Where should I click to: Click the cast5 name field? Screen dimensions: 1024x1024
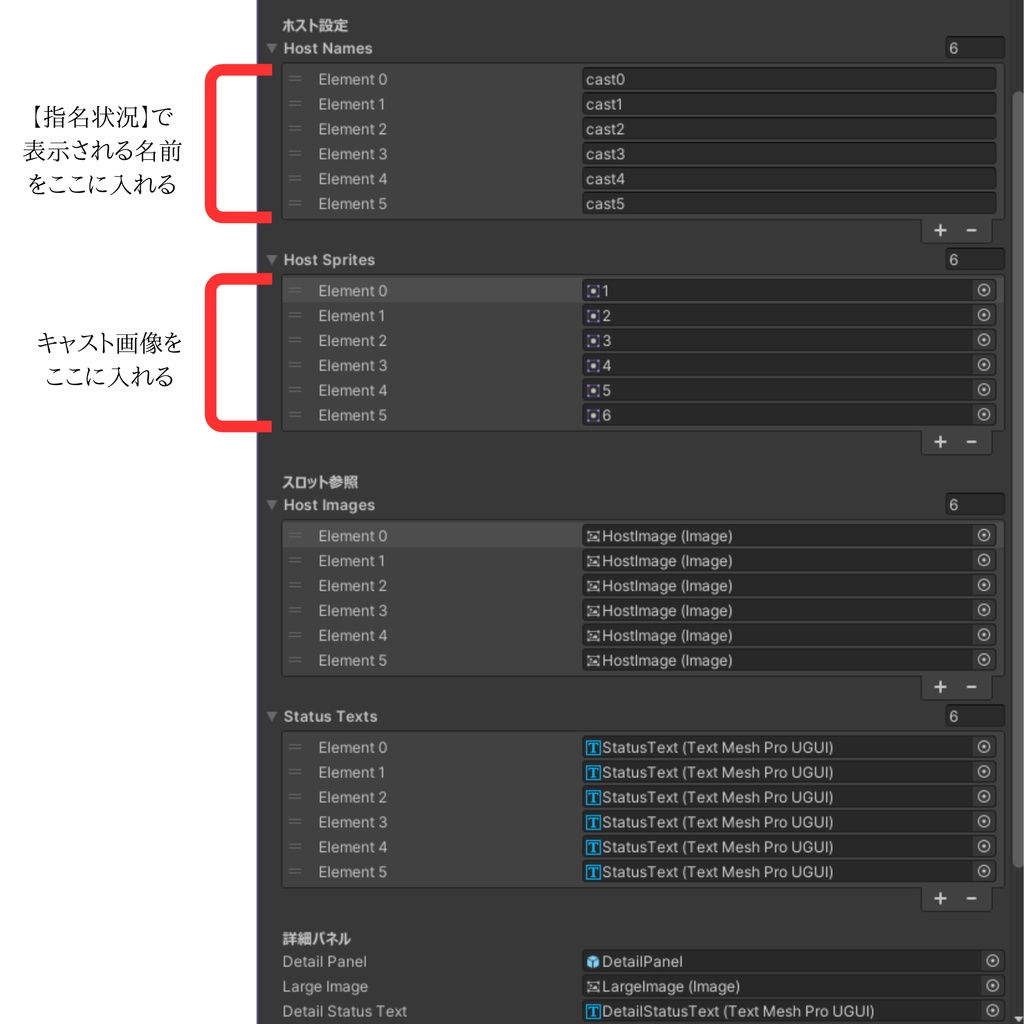click(x=788, y=204)
